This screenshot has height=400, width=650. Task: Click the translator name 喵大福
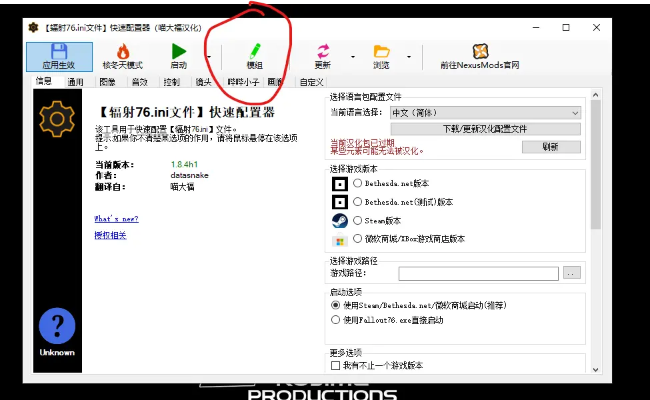182,187
